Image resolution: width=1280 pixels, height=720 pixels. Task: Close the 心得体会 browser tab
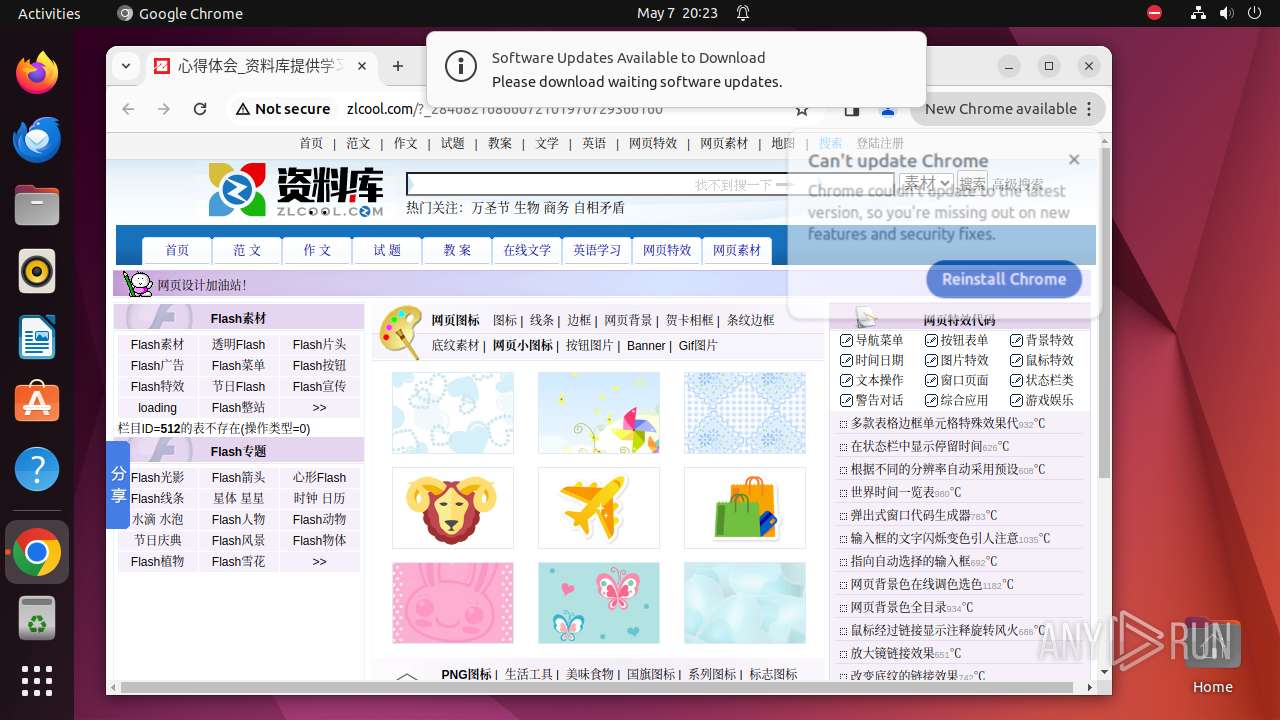[x=362, y=66]
